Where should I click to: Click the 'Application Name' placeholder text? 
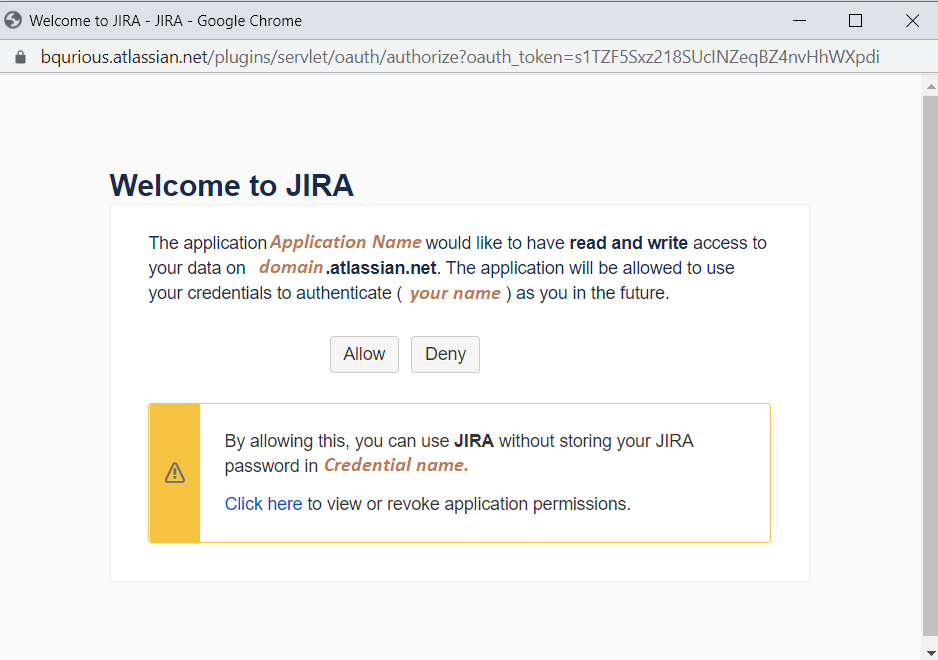346,242
